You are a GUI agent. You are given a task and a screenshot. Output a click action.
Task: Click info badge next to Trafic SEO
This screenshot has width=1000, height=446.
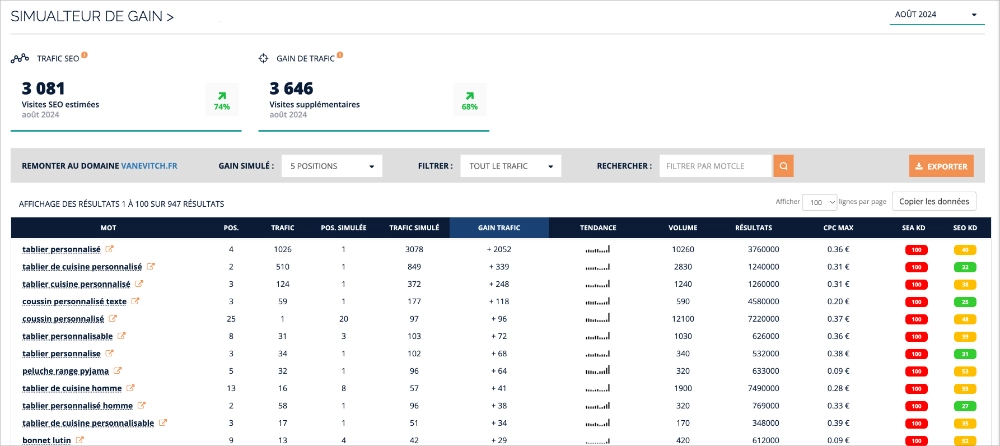pos(84,56)
